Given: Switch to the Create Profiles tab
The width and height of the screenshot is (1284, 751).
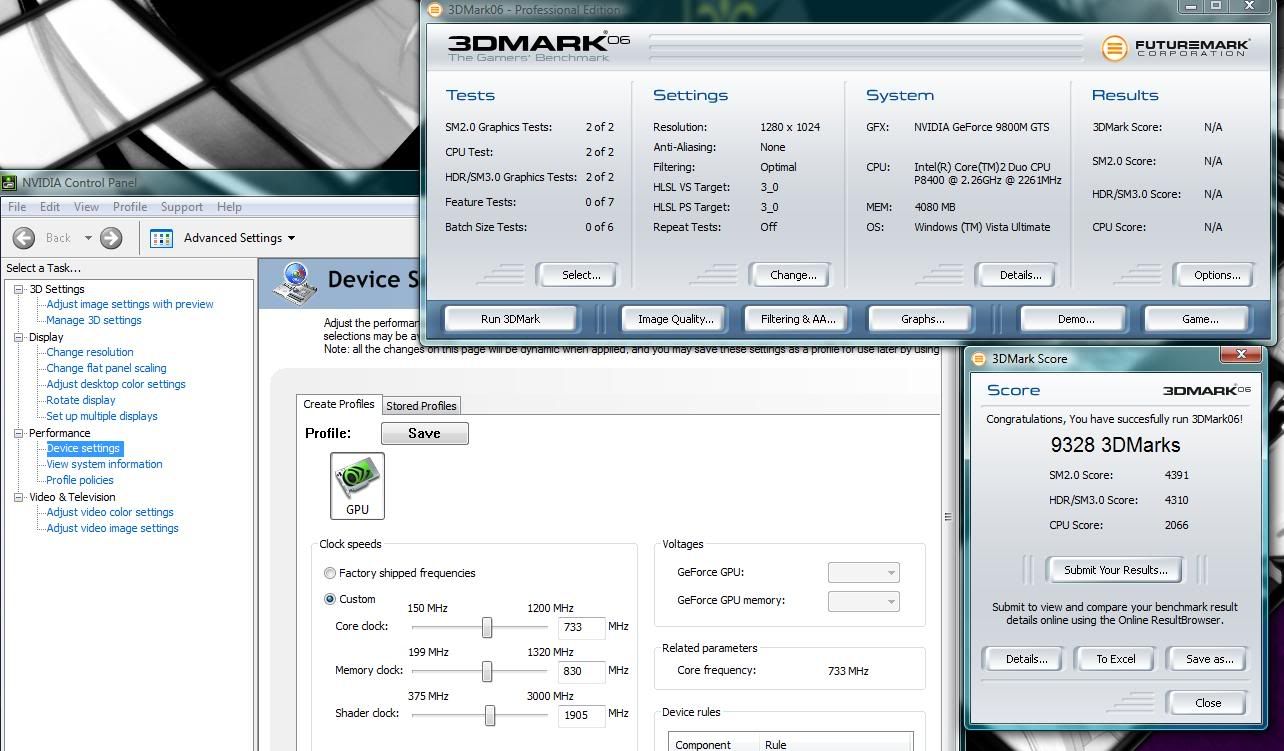Looking at the screenshot, I should click(x=339, y=404).
